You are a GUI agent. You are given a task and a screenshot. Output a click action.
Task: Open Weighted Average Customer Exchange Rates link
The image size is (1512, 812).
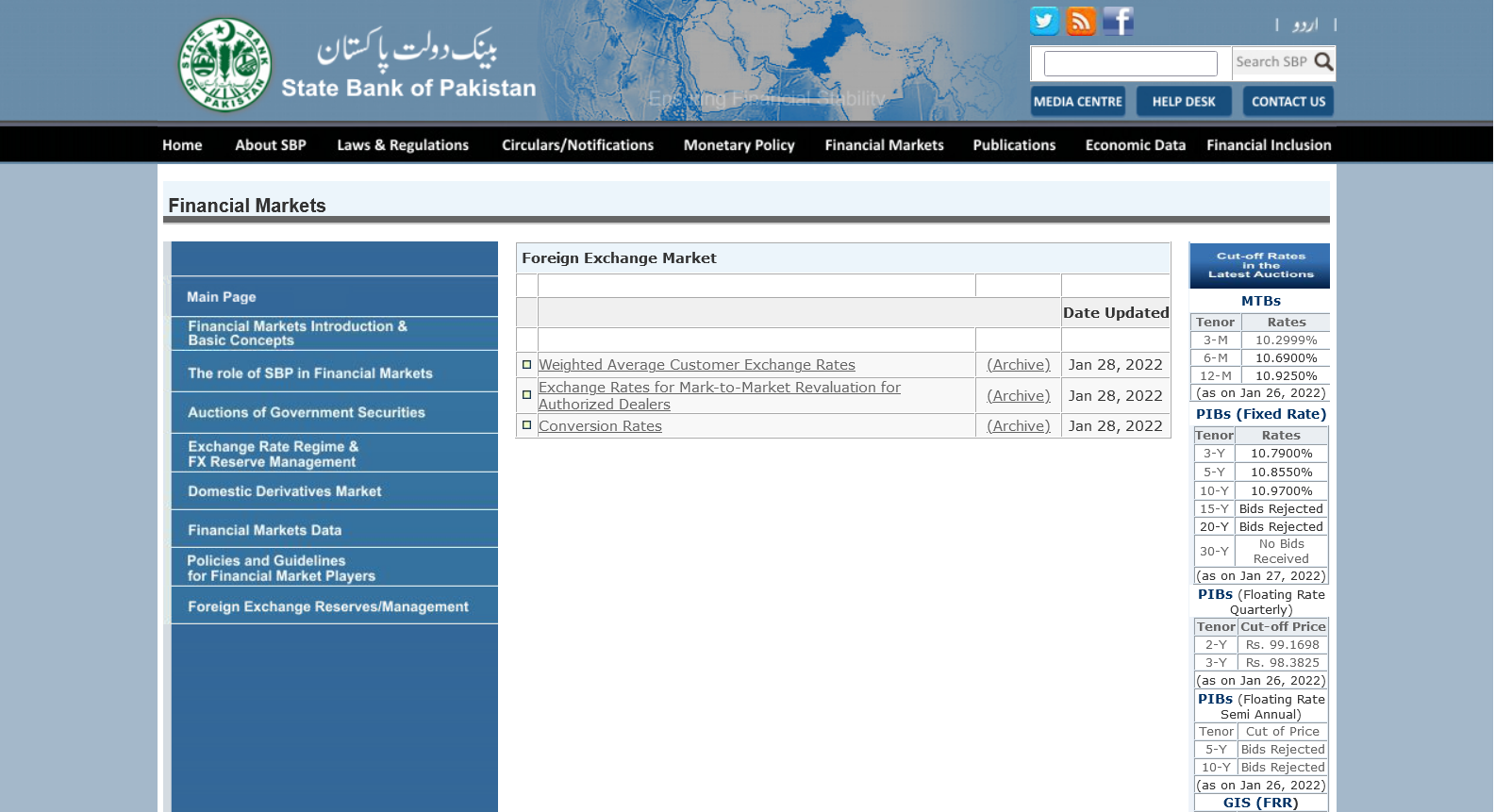pos(696,365)
